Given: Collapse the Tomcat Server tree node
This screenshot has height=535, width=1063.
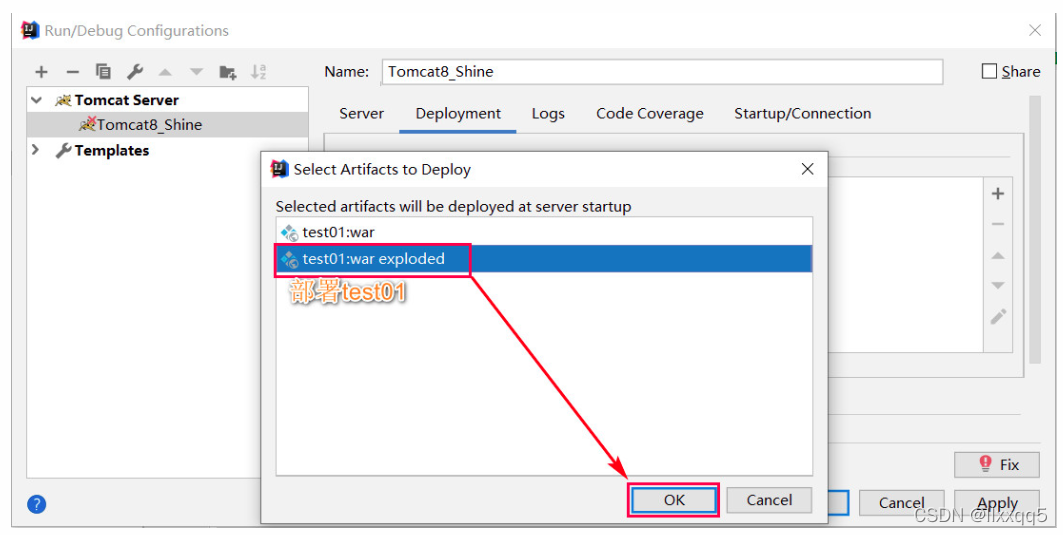Looking at the screenshot, I should (x=37, y=100).
